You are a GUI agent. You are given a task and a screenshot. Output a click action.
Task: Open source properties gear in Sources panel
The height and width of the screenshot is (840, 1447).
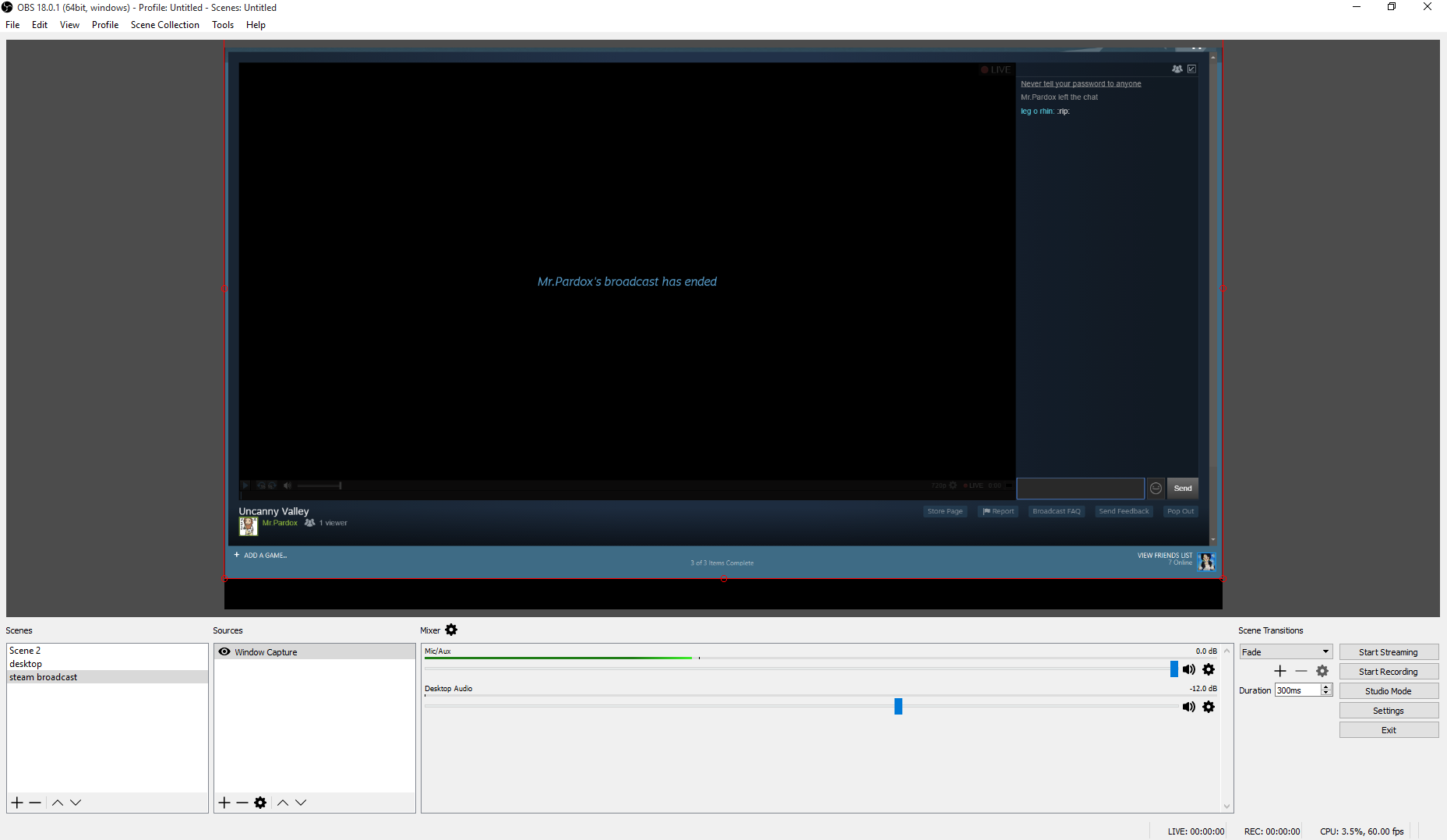[260, 803]
